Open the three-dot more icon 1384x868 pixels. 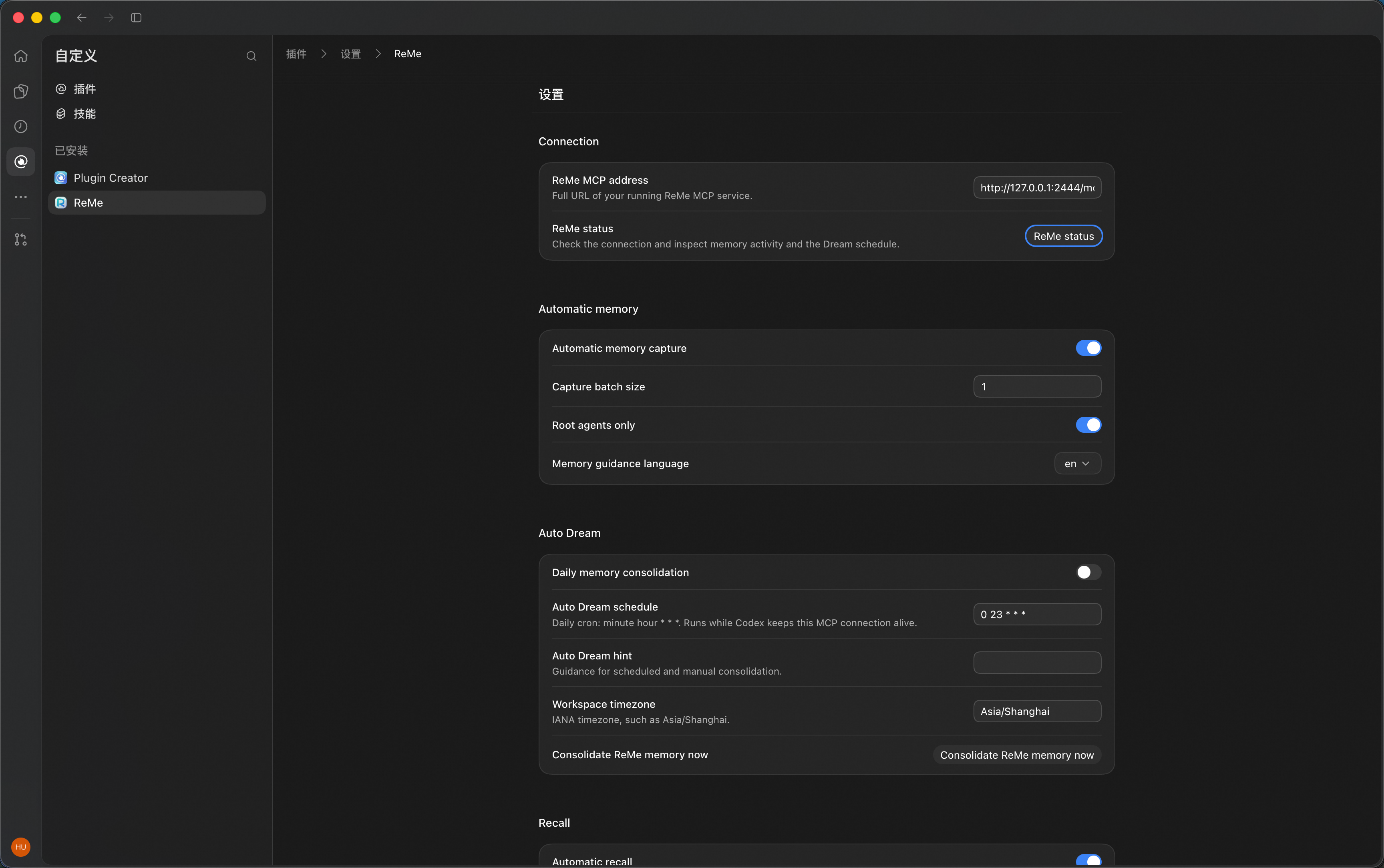[x=21, y=197]
